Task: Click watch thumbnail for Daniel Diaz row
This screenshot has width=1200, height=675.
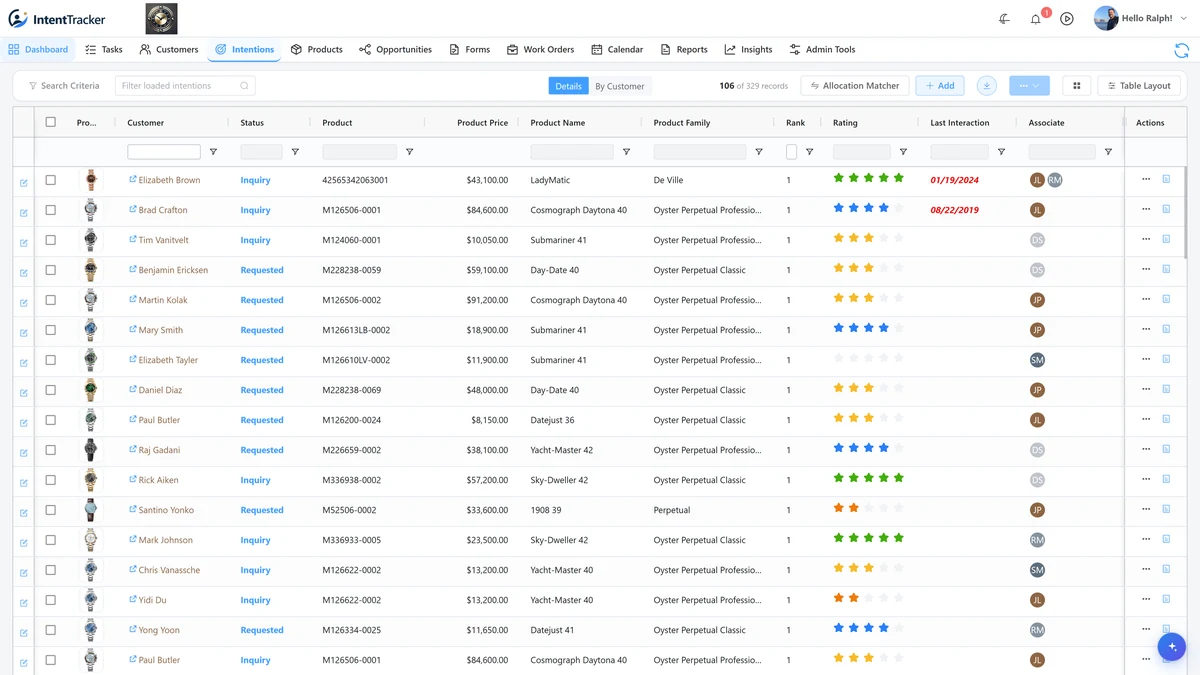Action: click(91, 390)
